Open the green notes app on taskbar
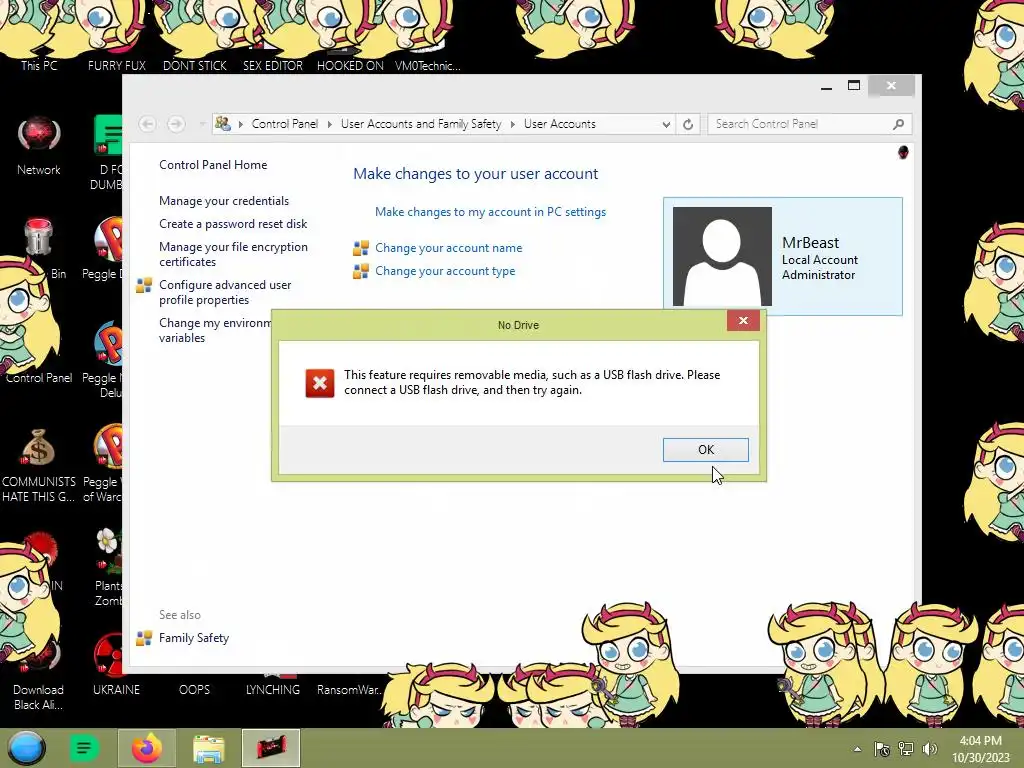Viewport: 1024px width, 768px height. coord(84,748)
